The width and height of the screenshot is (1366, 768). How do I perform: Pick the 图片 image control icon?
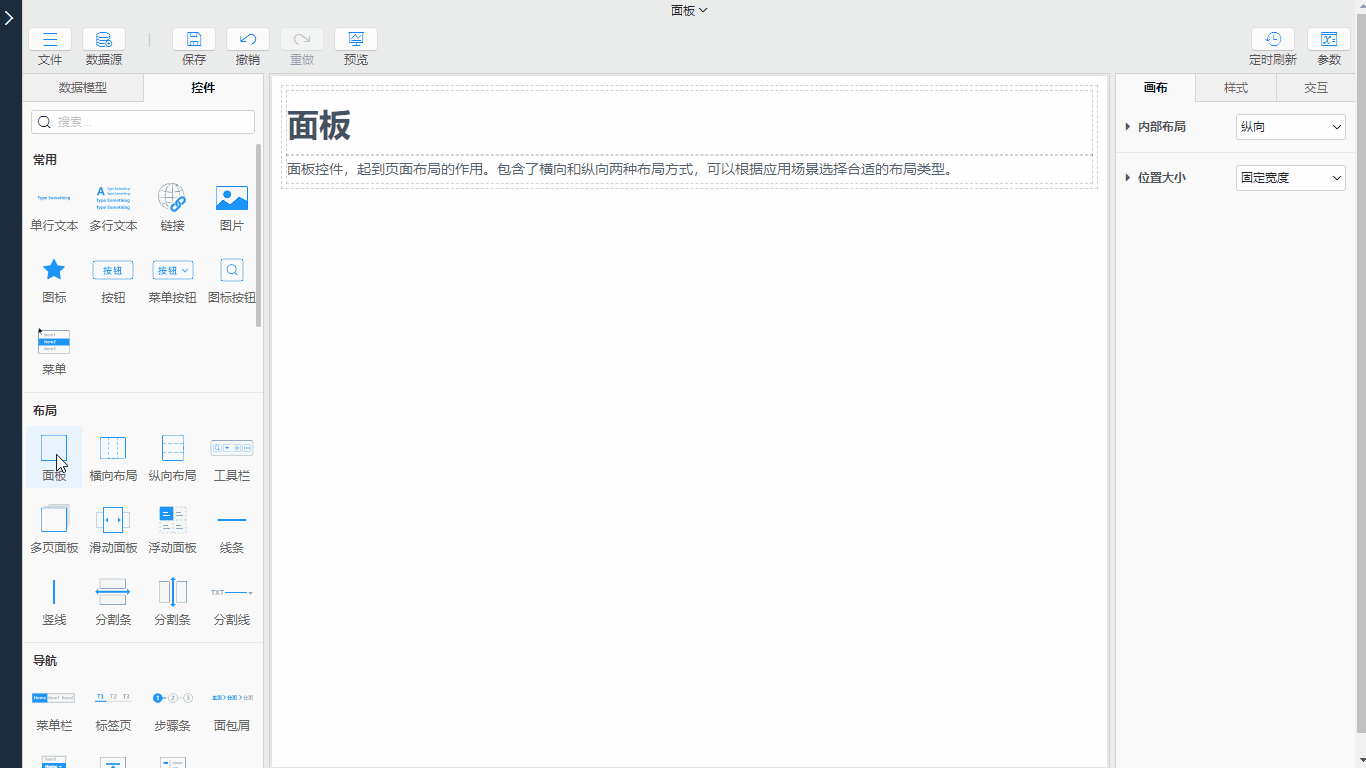click(232, 198)
